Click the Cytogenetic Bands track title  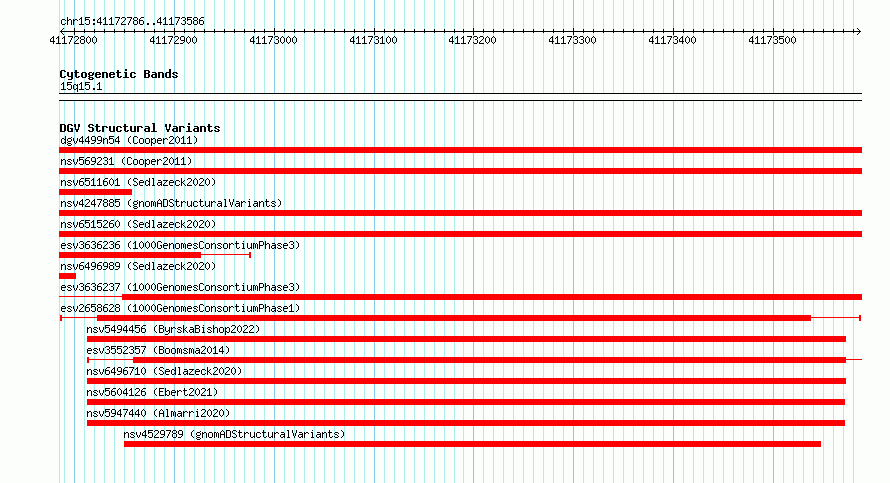(119, 74)
